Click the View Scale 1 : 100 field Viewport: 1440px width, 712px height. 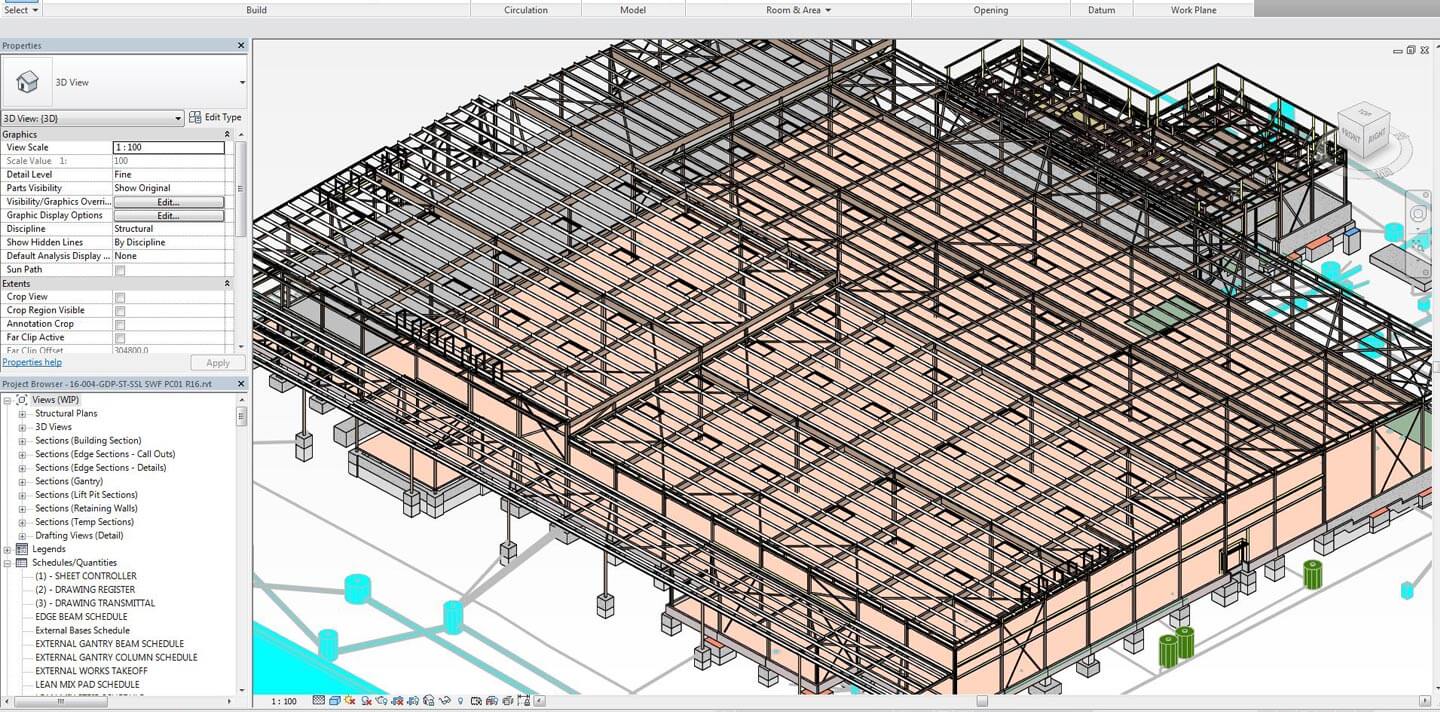coord(168,148)
